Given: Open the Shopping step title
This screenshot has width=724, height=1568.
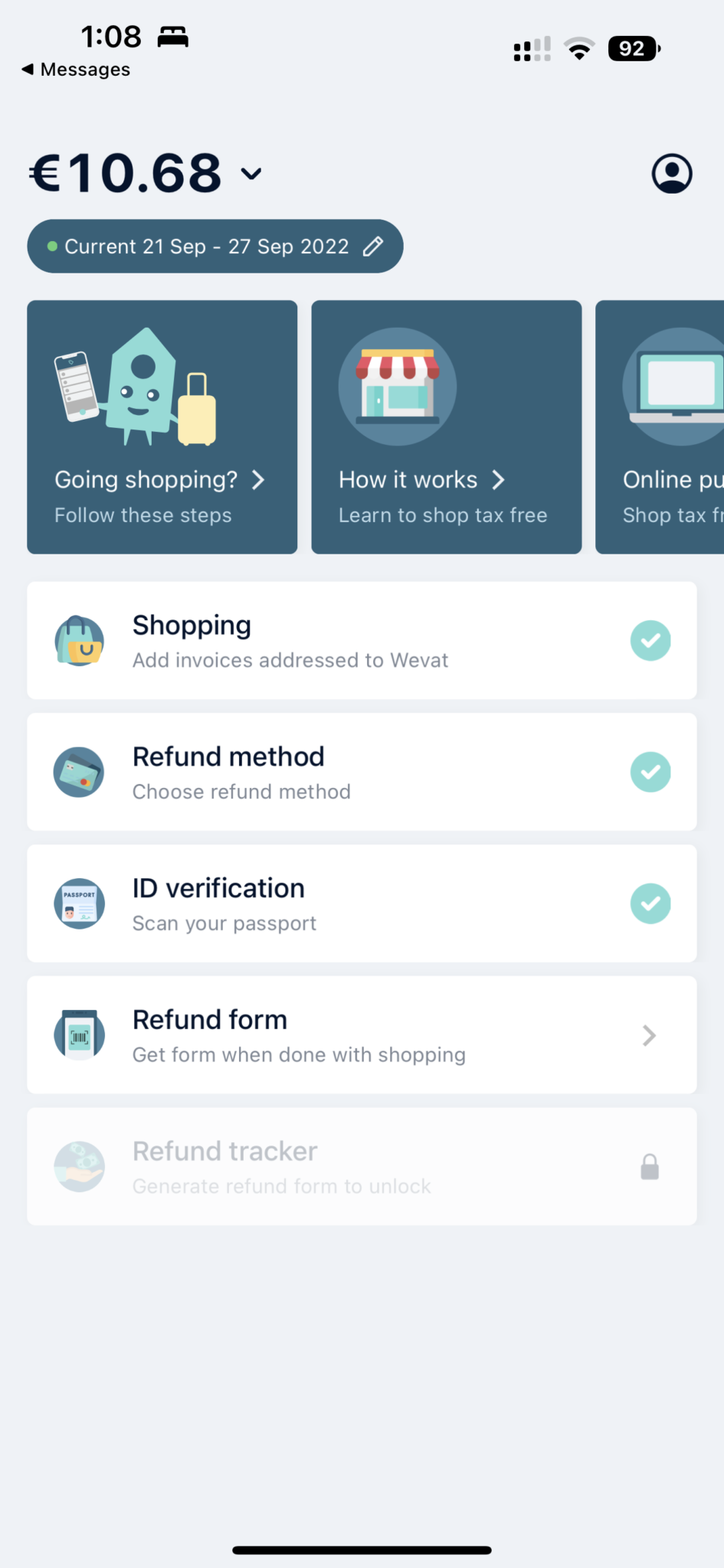Looking at the screenshot, I should (x=192, y=626).
